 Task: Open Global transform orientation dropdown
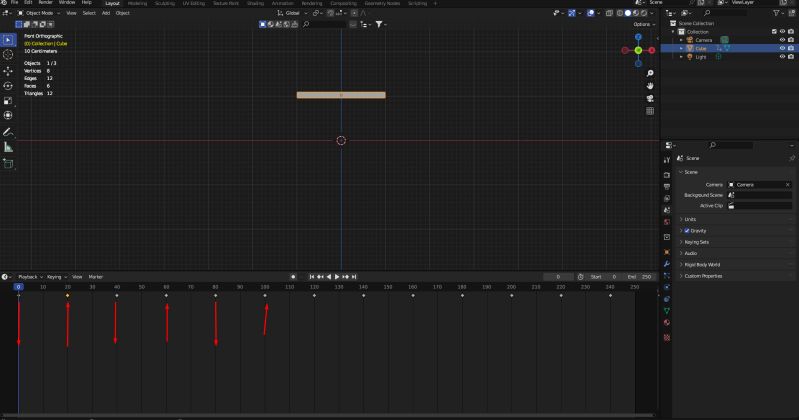point(292,13)
